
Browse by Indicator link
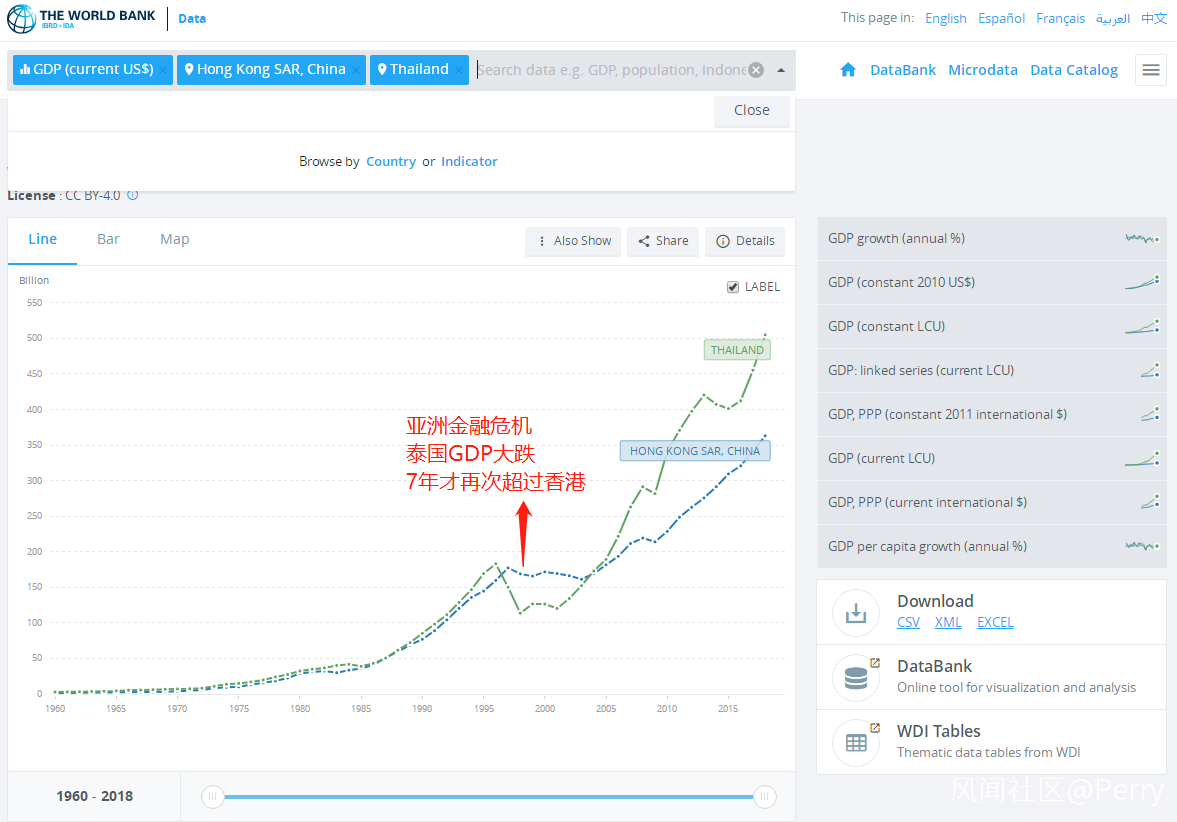(x=469, y=161)
